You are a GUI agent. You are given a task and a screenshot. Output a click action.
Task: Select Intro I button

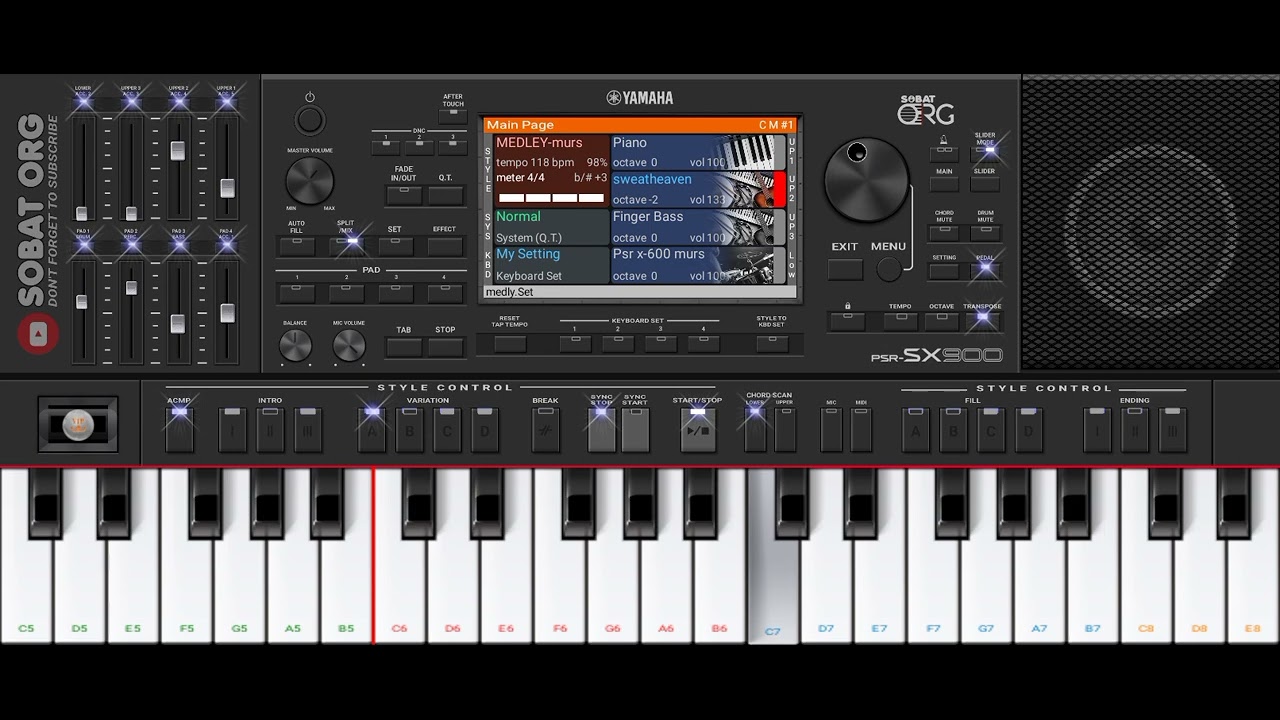pos(232,430)
